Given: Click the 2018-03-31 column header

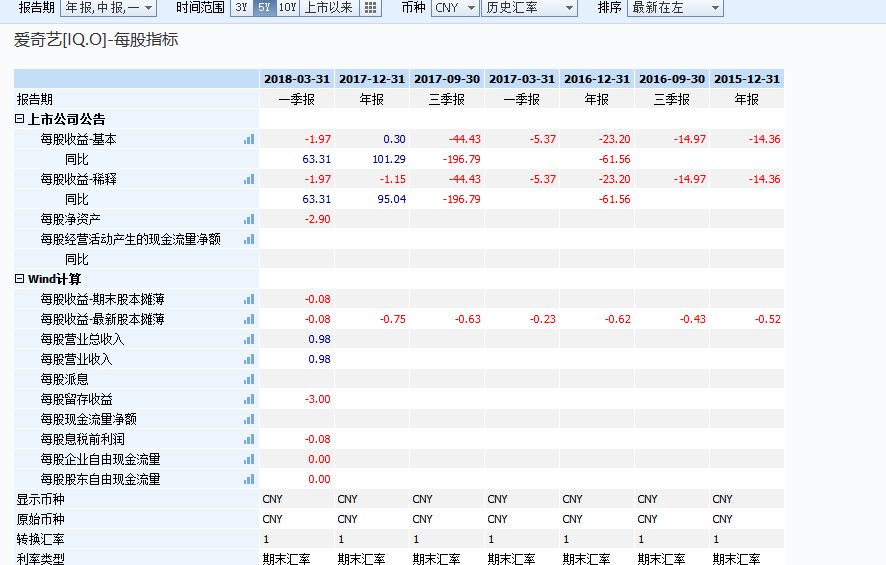Looking at the screenshot, I should tap(296, 79).
